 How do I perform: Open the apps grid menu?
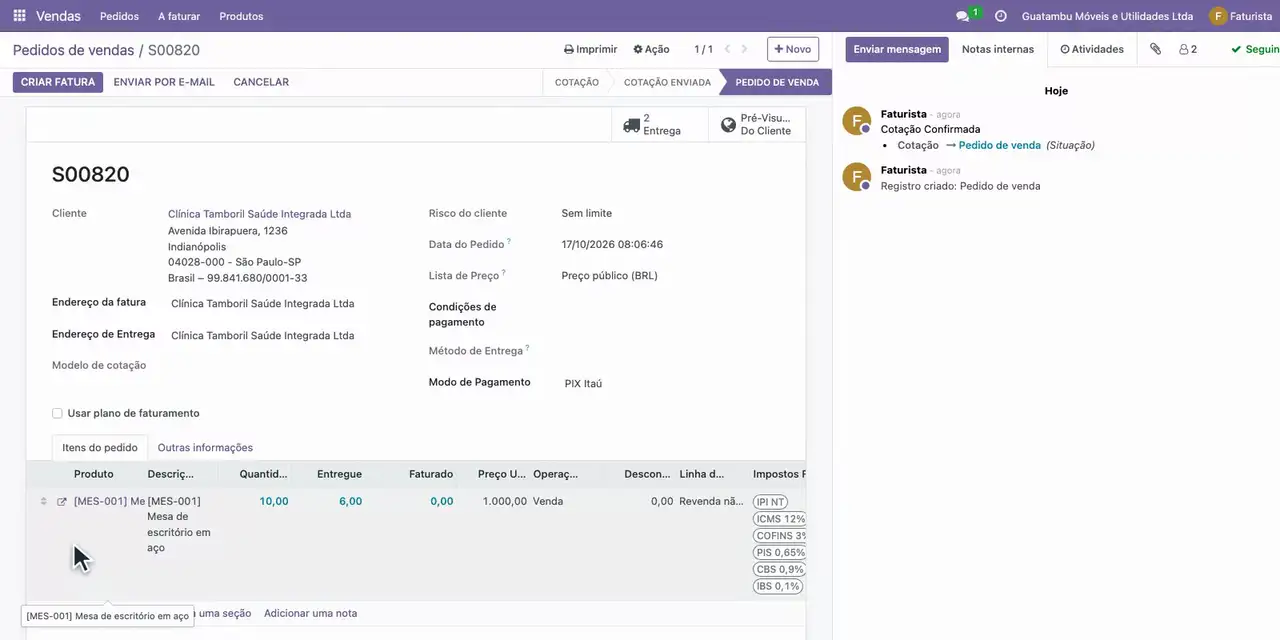[19, 16]
